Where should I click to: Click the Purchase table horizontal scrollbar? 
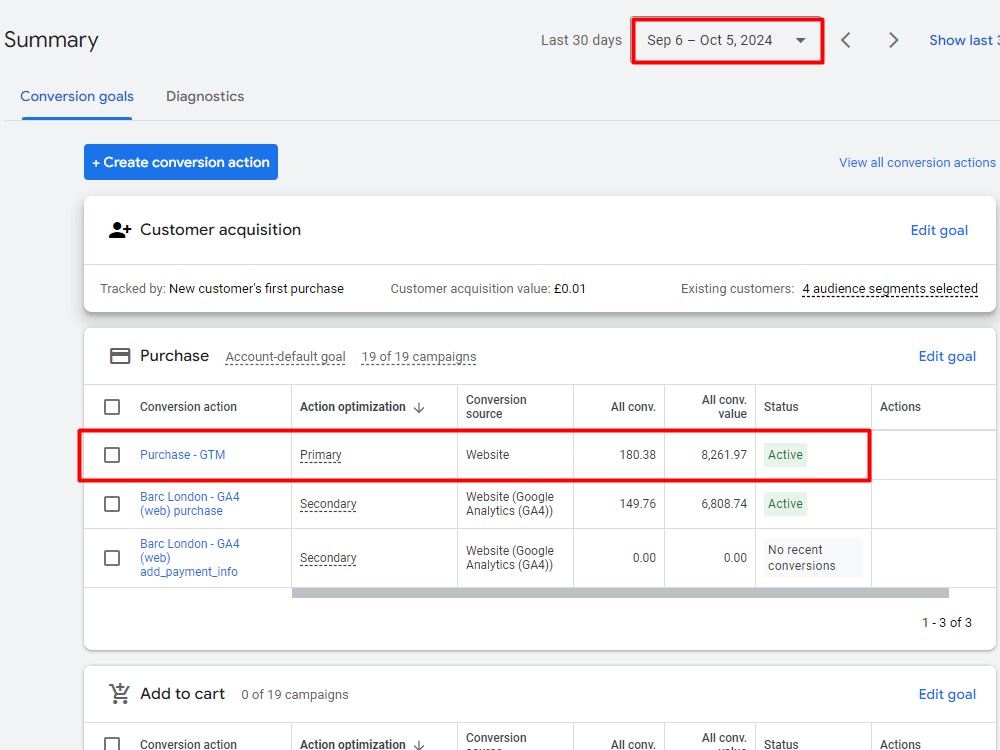620,593
